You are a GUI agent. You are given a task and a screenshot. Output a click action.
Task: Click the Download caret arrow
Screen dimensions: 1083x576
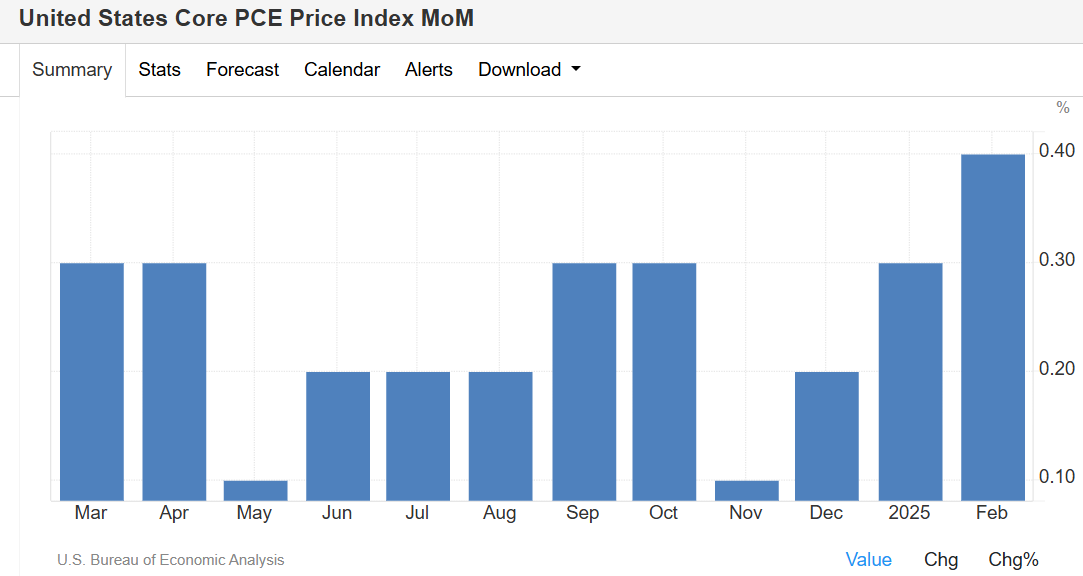(576, 70)
